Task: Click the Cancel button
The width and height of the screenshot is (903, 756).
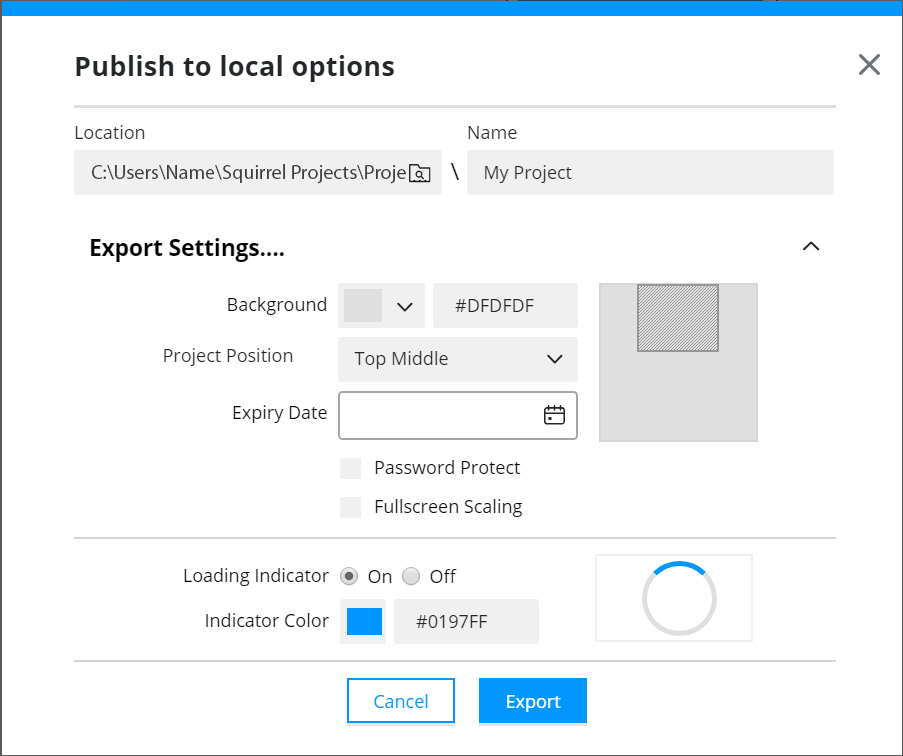Action: [401, 701]
